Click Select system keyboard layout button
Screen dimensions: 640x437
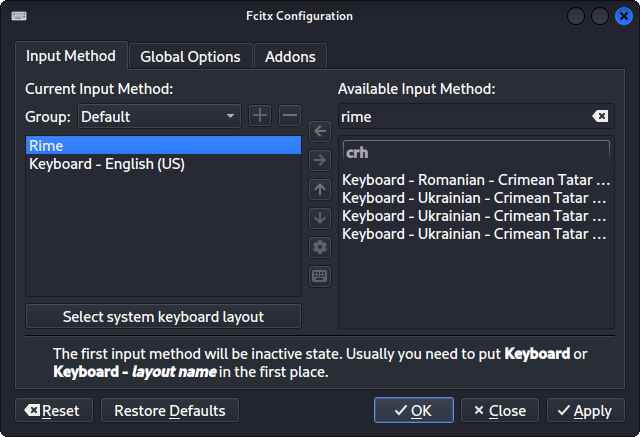[163, 317]
